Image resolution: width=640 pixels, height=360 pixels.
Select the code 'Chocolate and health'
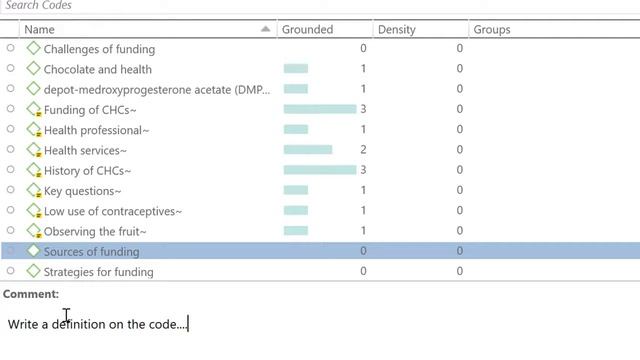[x=98, y=69]
